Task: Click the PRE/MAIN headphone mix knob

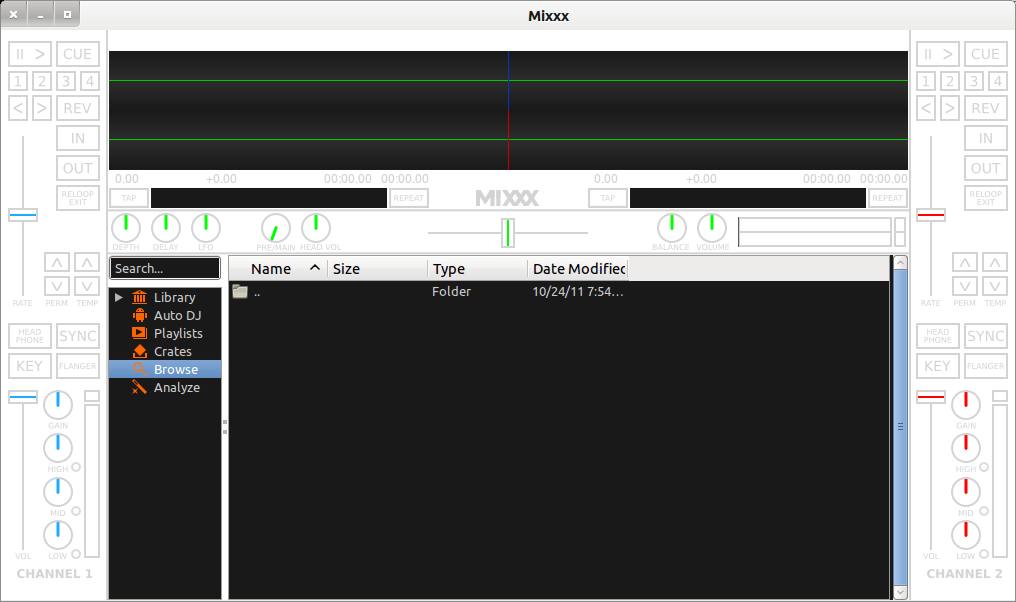Action: click(275, 228)
